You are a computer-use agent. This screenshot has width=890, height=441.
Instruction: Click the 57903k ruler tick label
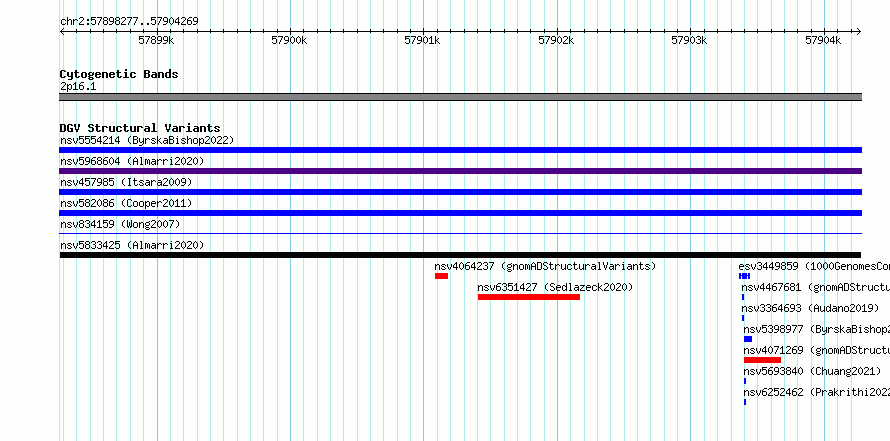(x=690, y=40)
